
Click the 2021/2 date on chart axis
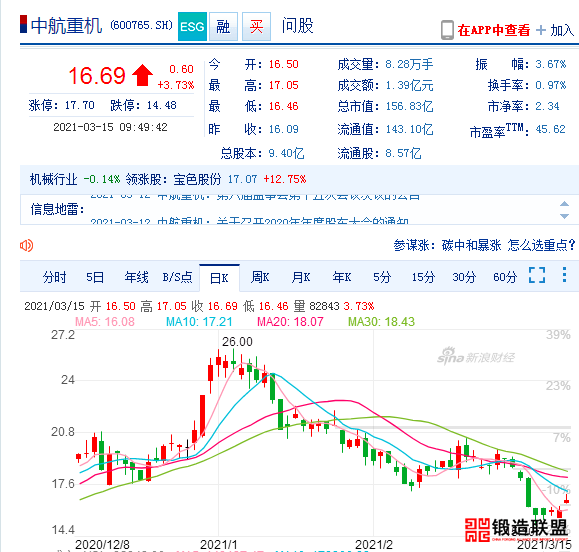coord(374,545)
